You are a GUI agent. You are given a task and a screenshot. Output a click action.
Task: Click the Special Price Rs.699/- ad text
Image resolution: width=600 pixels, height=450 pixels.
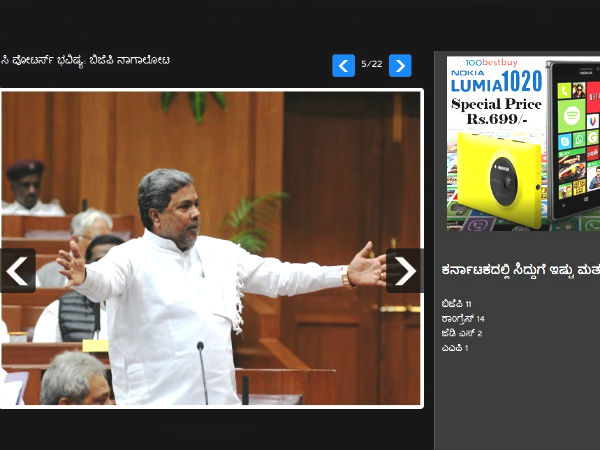tap(495, 112)
